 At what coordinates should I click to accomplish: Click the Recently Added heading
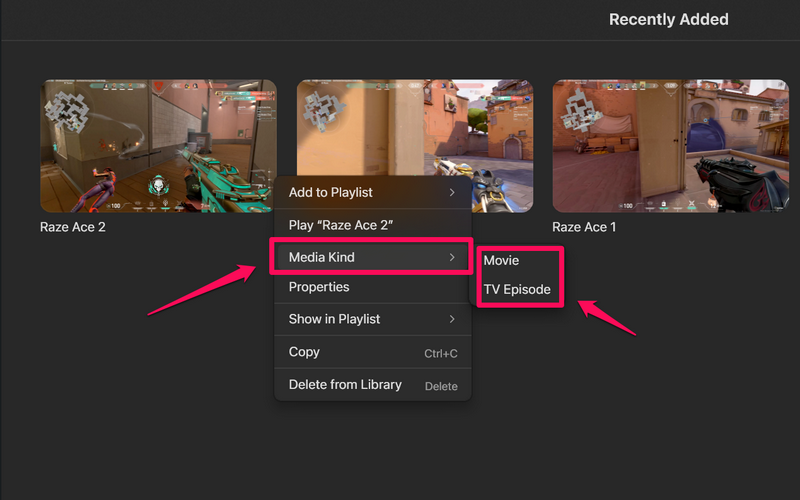668,19
